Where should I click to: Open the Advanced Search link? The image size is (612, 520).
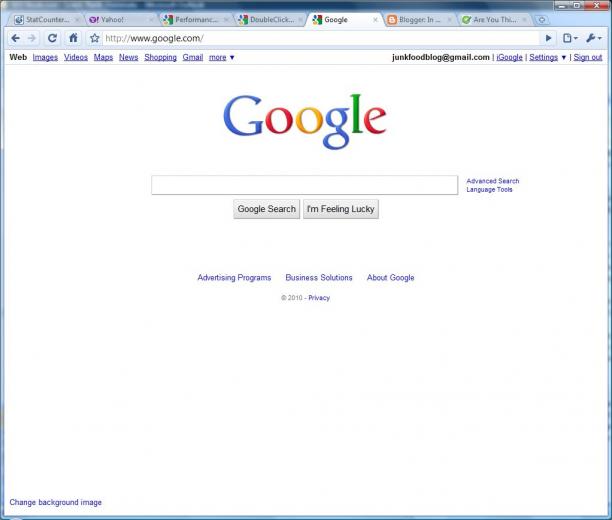pos(493,181)
